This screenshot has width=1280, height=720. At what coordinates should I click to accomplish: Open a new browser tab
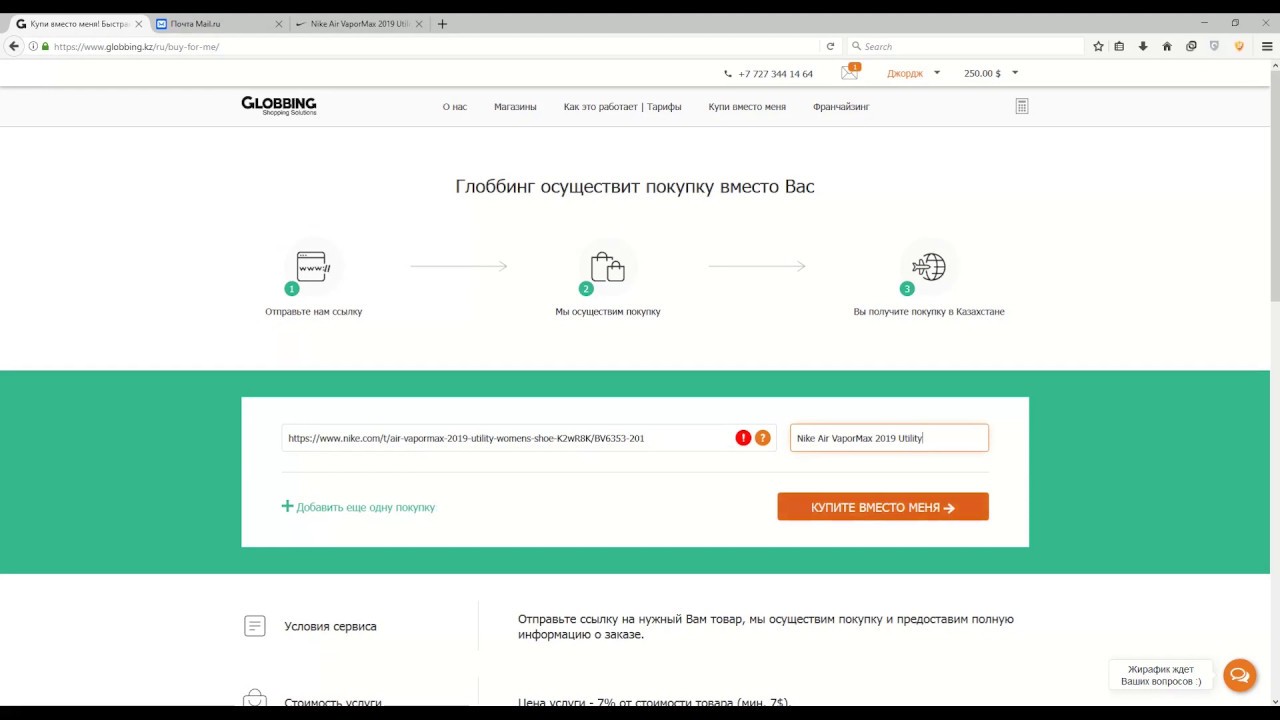(x=442, y=24)
